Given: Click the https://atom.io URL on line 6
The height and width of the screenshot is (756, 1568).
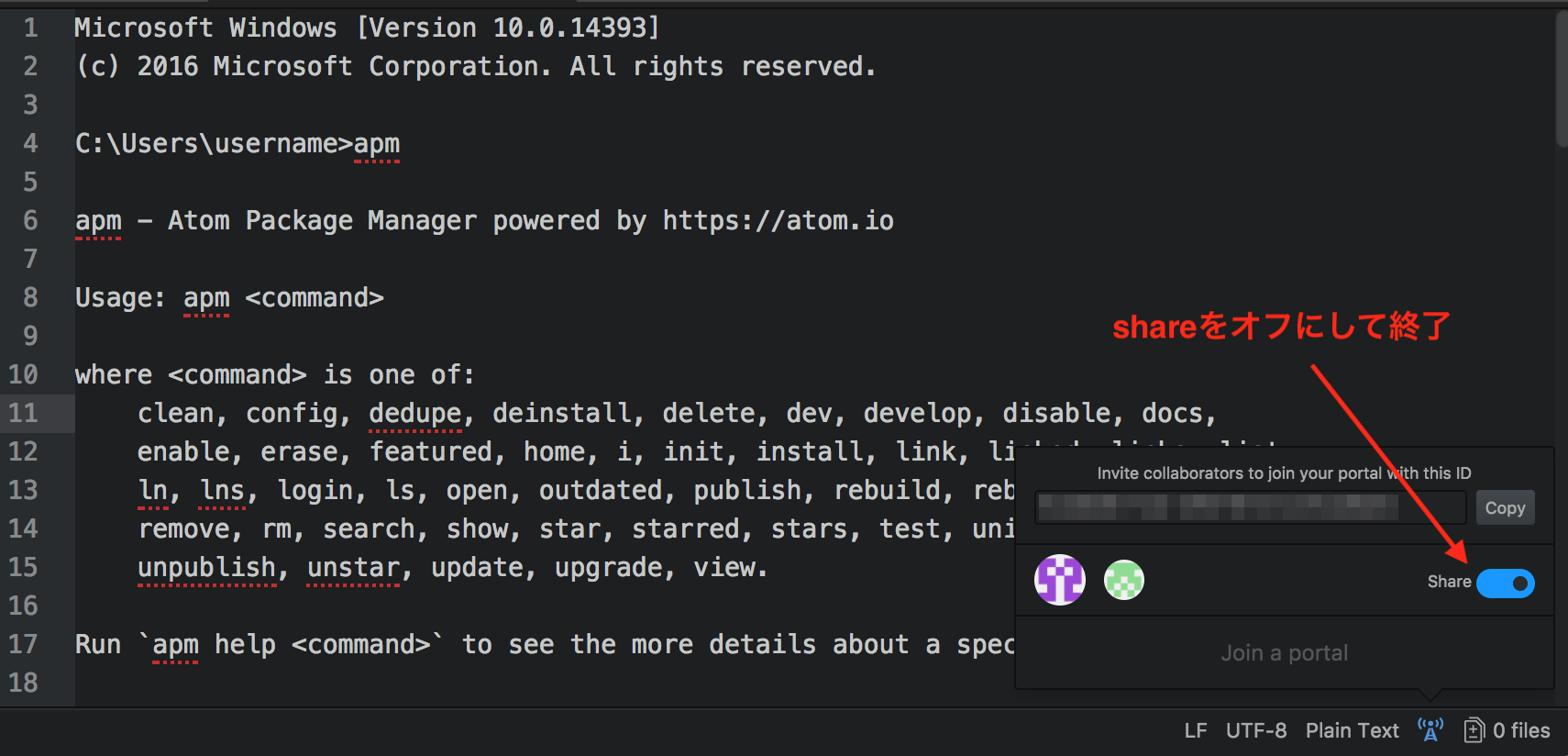Looking at the screenshot, I should pos(778,220).
